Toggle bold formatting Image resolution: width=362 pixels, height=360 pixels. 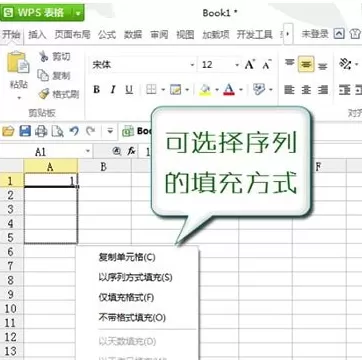tap(96, 89)
